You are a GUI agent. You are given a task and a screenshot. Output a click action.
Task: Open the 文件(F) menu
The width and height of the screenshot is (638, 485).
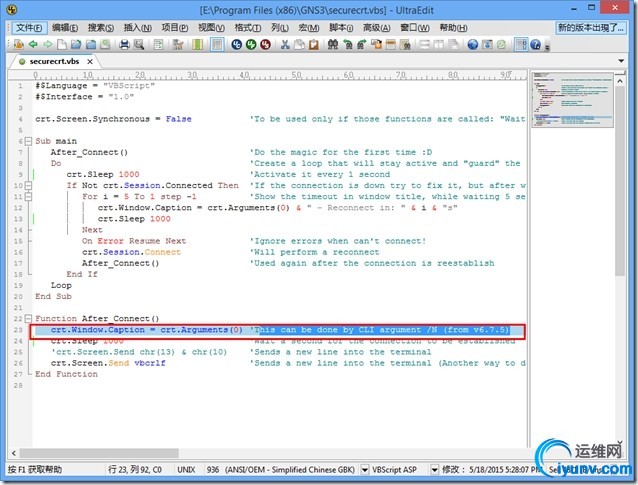pos(29,28)
